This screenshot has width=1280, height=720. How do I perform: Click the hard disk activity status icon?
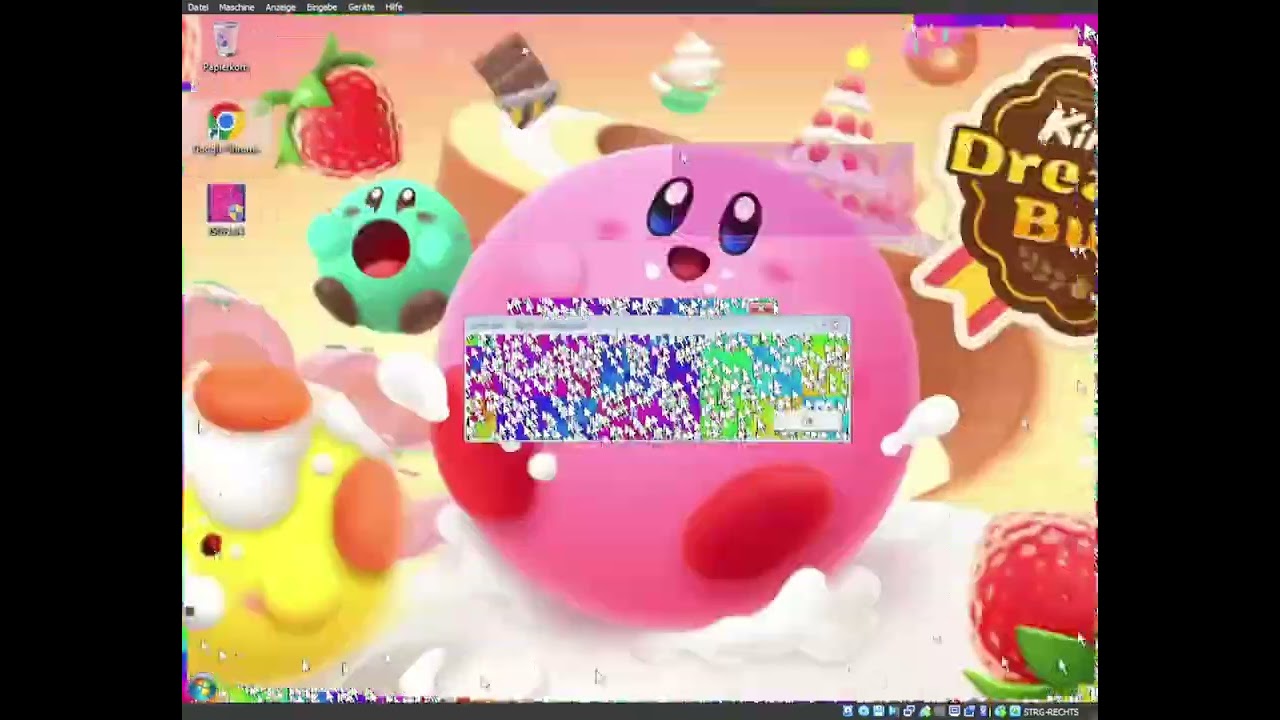pos(848,711)
